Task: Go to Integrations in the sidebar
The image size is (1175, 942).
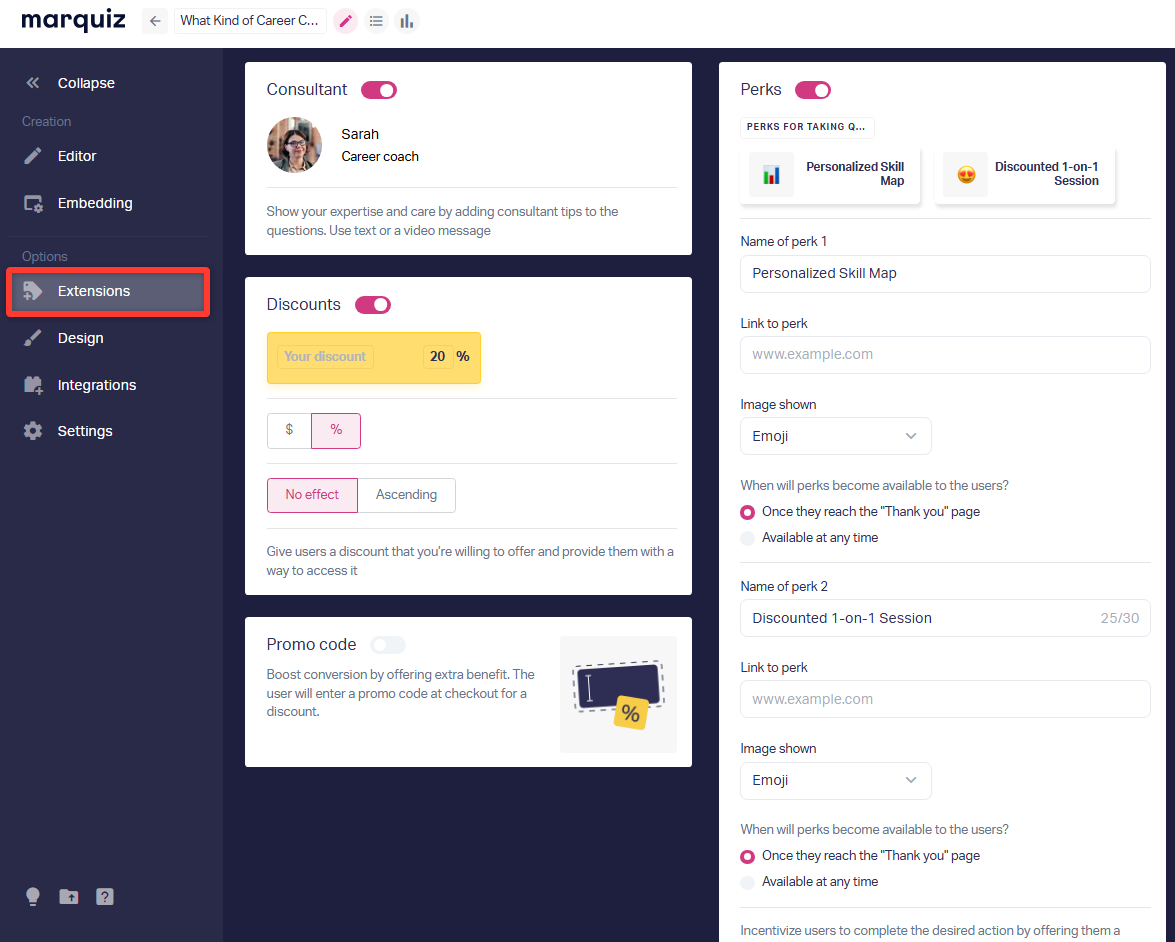Action: (96, 385)
